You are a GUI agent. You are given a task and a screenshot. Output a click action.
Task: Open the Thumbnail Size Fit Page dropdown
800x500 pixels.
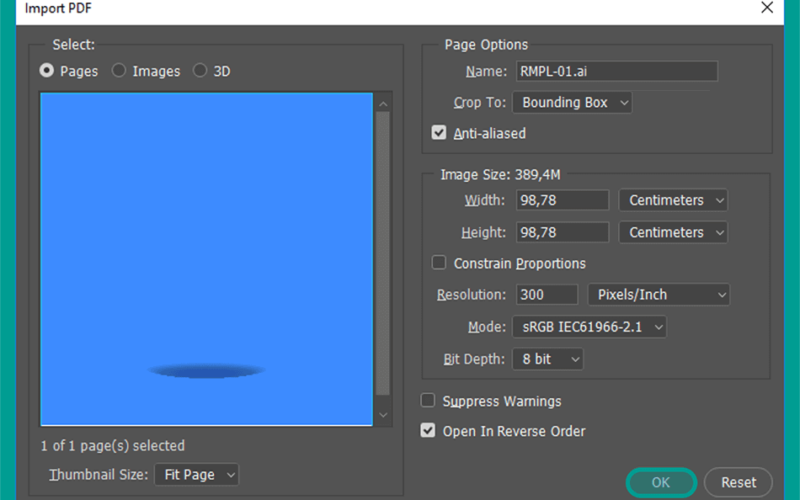point(196,474)
